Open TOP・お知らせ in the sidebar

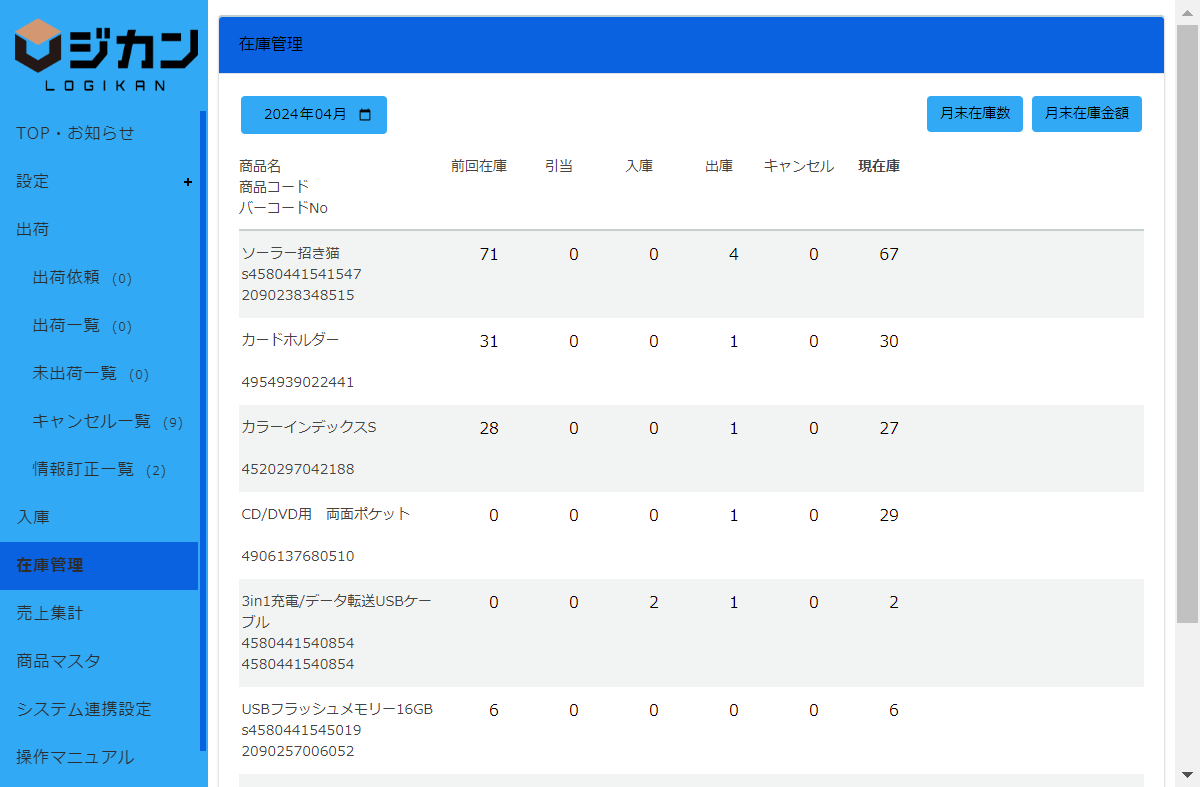tap(75, 133)
